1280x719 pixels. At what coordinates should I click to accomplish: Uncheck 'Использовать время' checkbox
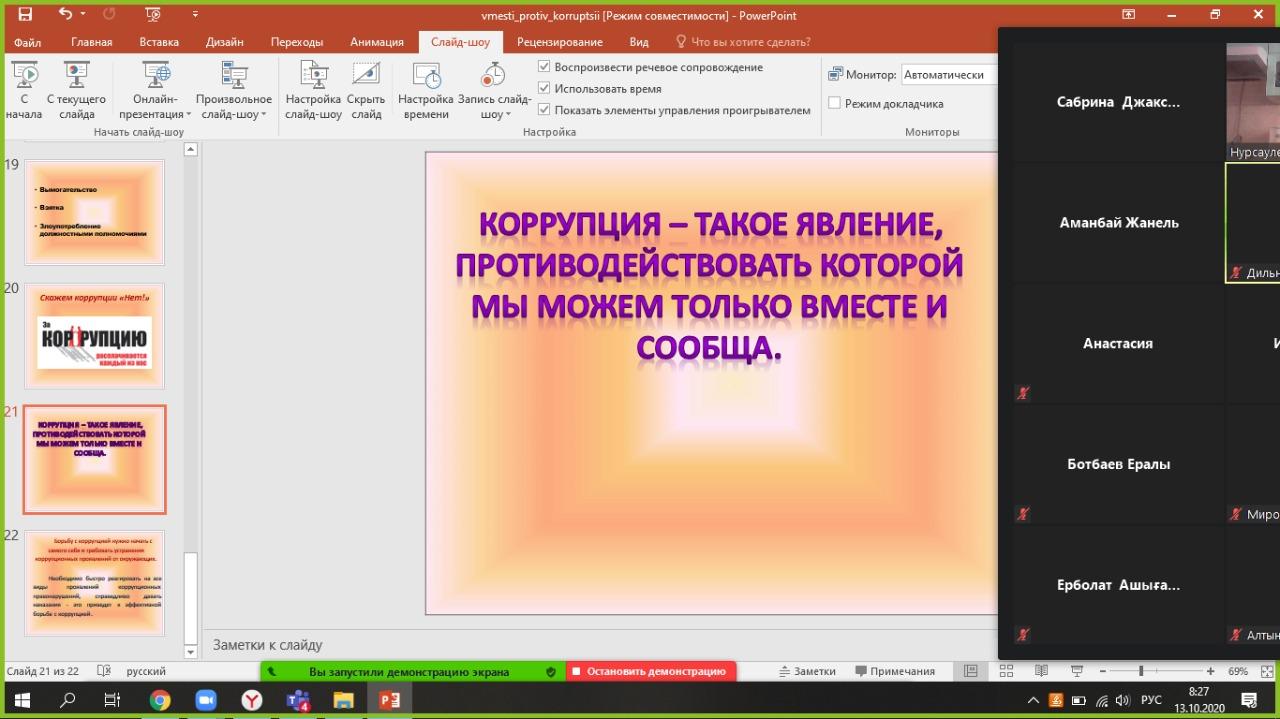(545, 89)
